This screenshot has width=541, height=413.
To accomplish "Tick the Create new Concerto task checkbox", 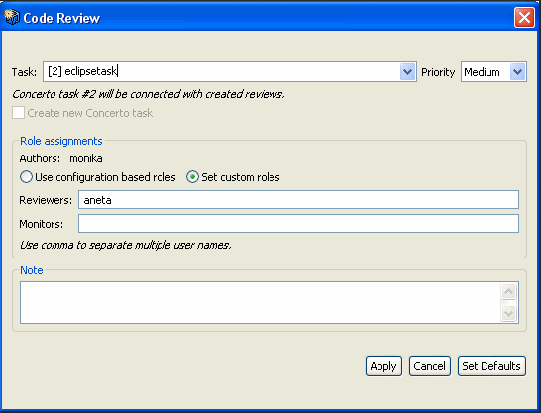I will (x=18, y=113).
